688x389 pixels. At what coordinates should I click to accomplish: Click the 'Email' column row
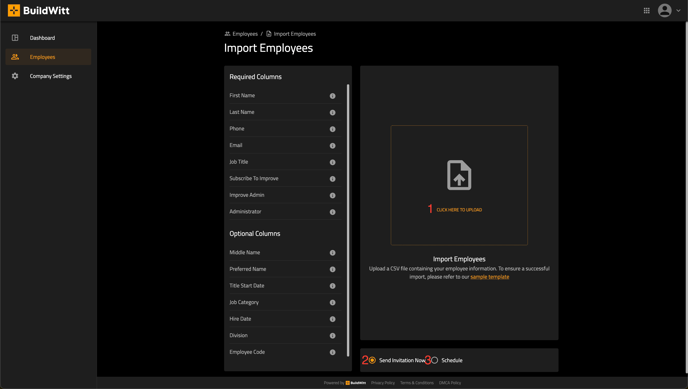pyautogui.click(x=285, y=145)
